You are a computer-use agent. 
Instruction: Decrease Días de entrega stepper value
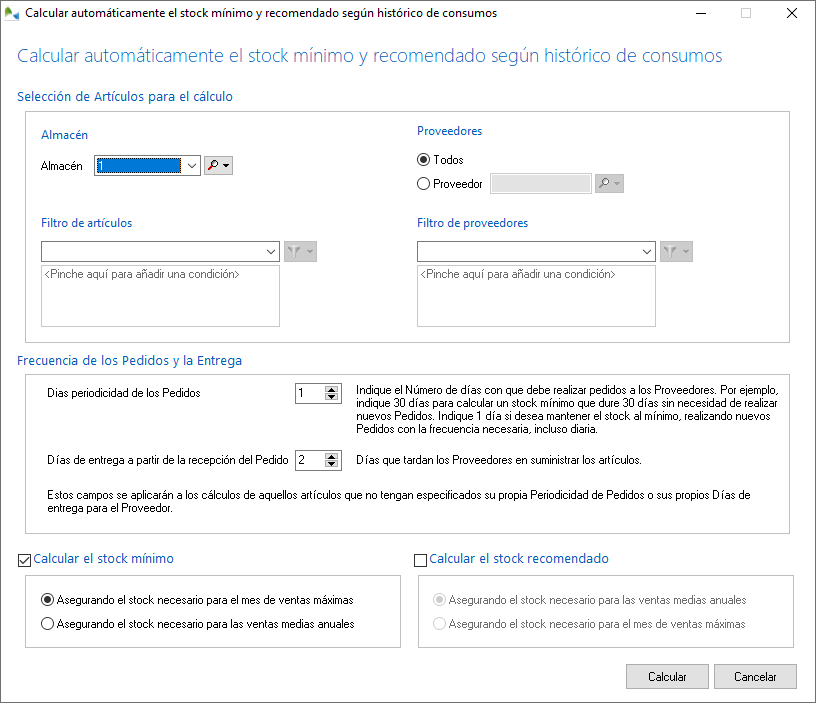tap(332, 465)
